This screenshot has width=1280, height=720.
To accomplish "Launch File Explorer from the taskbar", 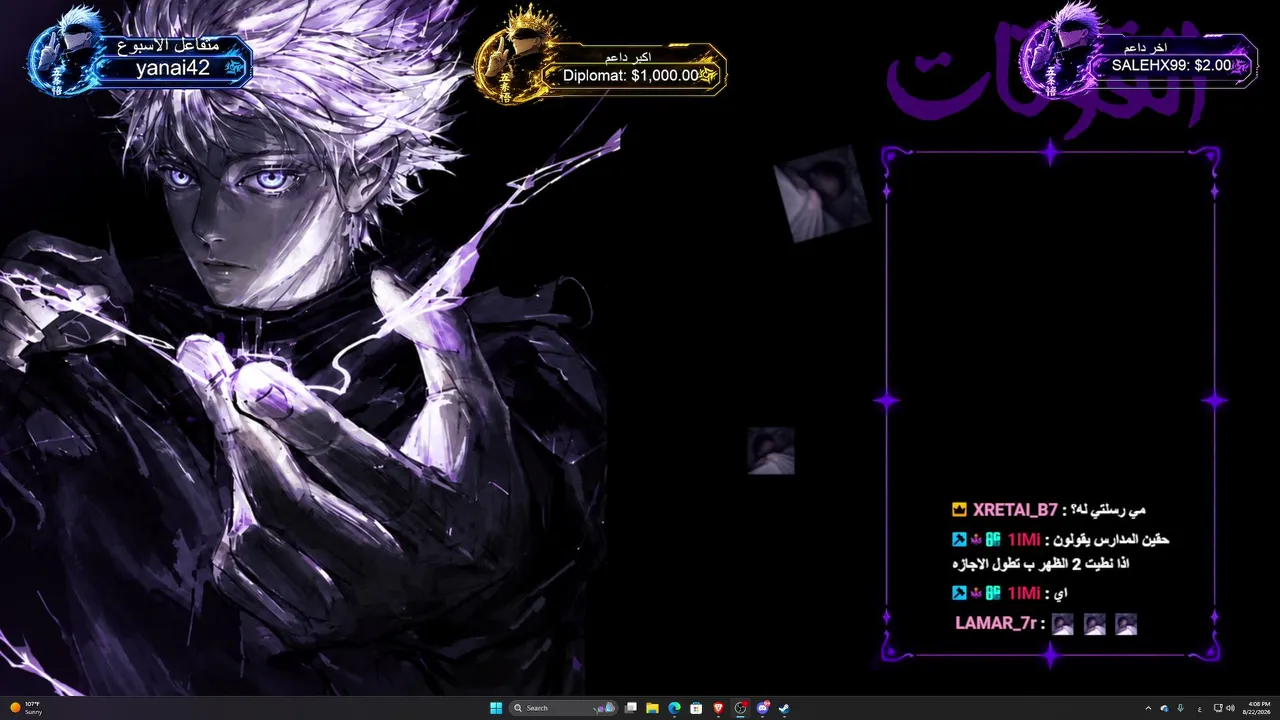I will (x=652, y=708).
